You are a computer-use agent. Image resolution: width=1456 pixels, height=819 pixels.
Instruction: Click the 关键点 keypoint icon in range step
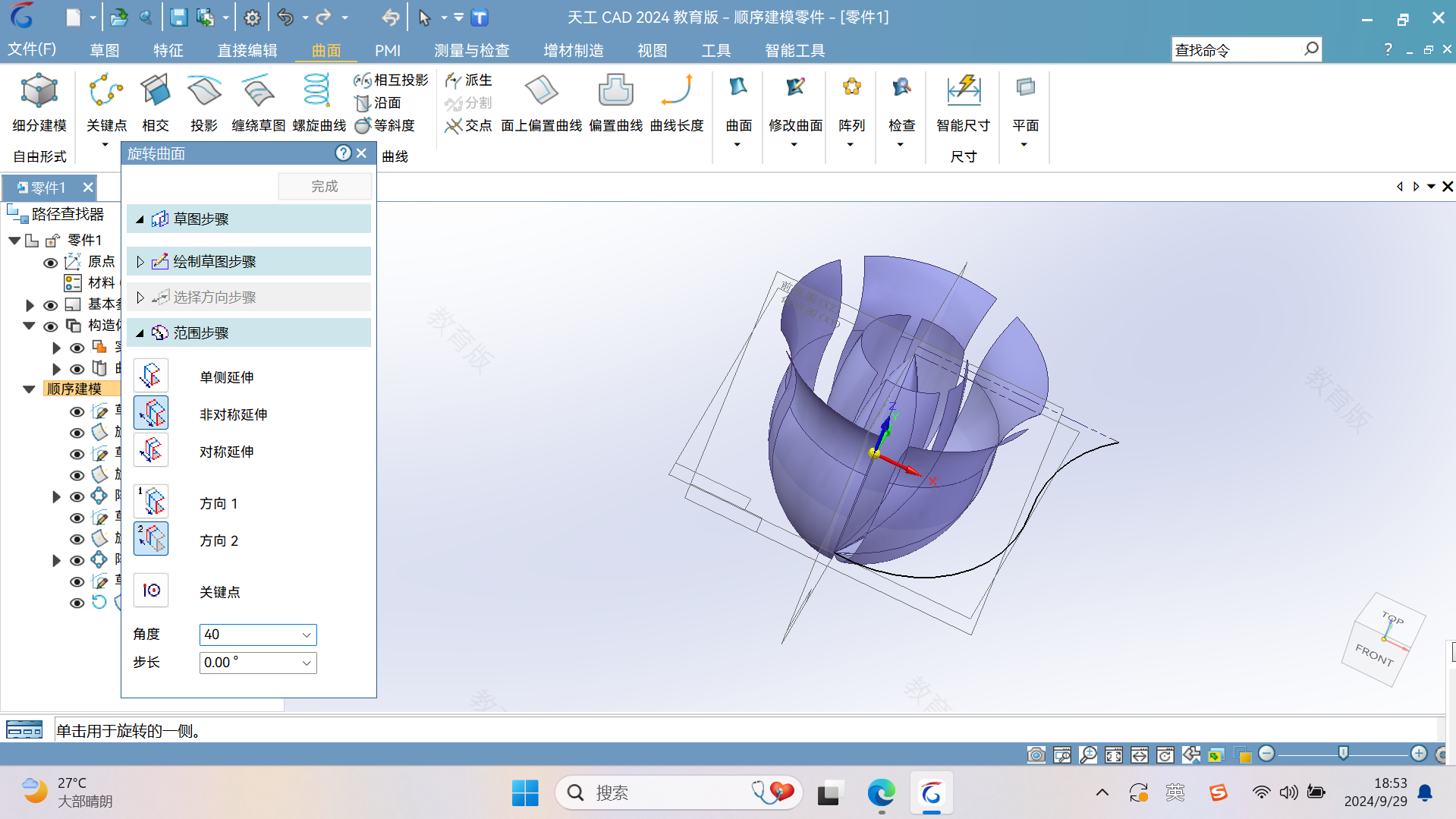[x=151, y=591]
